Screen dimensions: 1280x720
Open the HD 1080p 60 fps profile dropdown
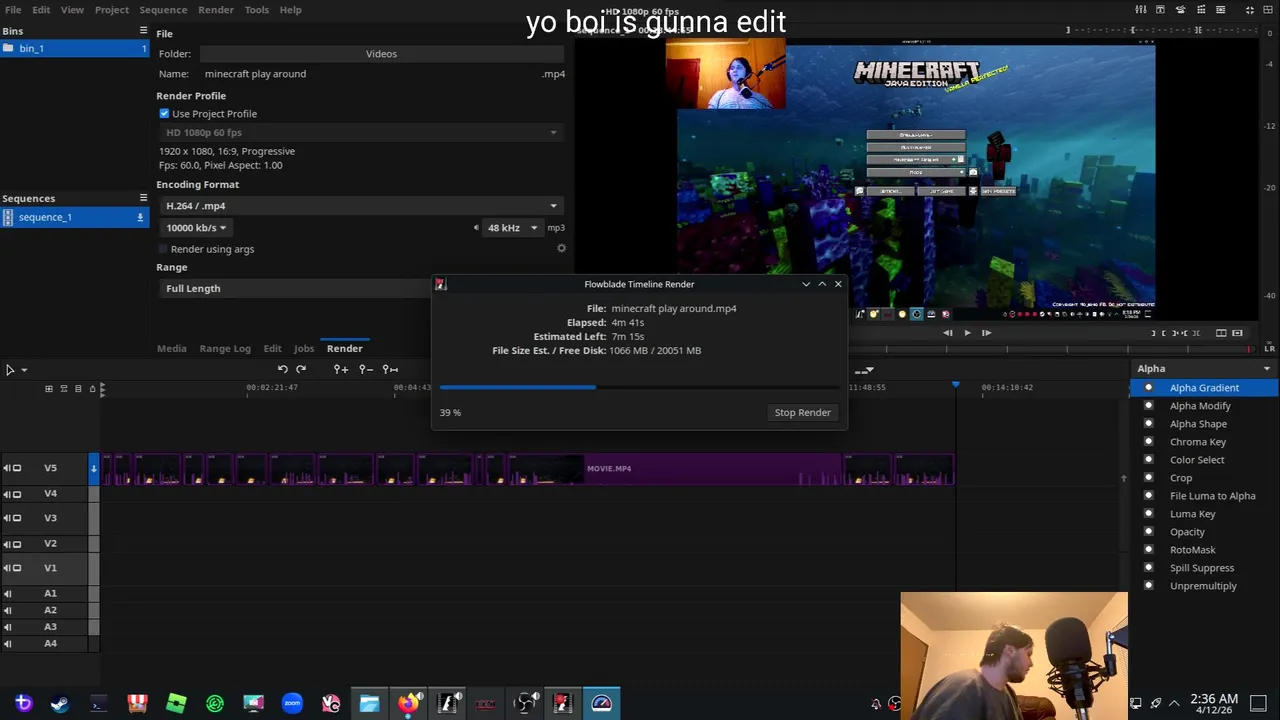(x=360, y=132)
